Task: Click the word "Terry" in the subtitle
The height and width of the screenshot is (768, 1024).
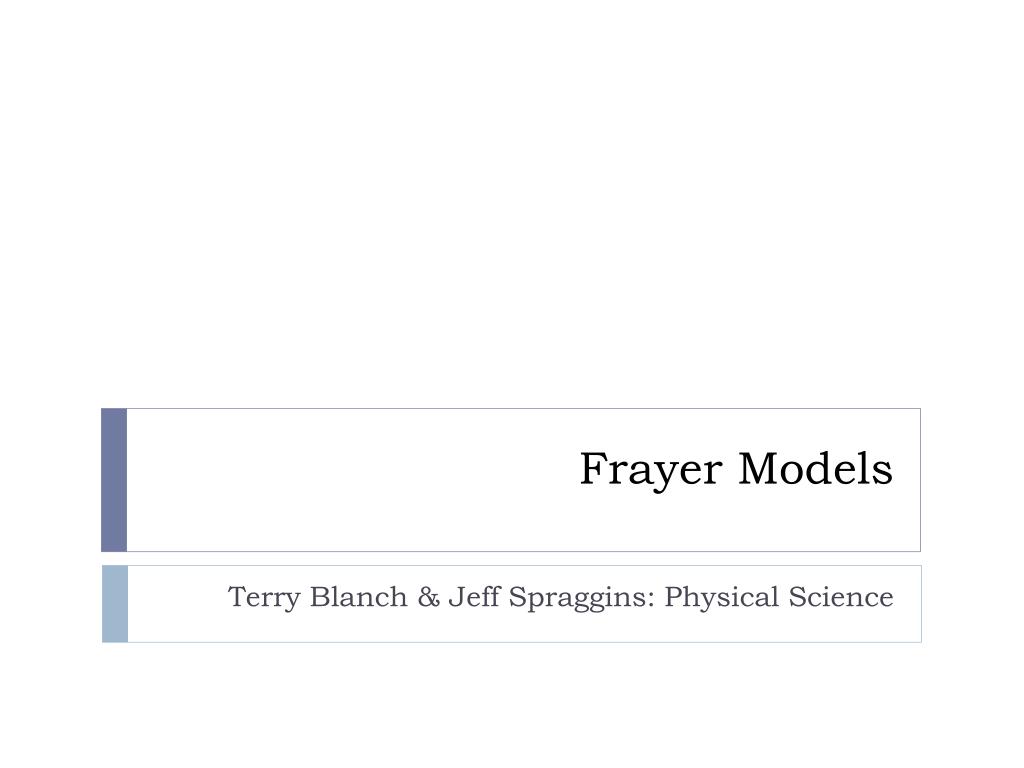Action: 264,598
